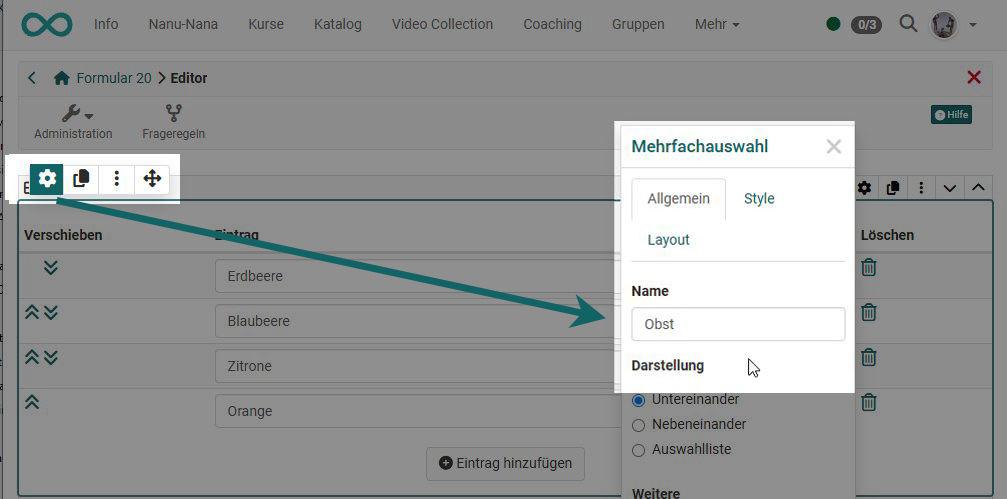Click the move arrows icon in highlighted toolbar
This screenshot has height=499, width=1007.
tap(152, 179)
